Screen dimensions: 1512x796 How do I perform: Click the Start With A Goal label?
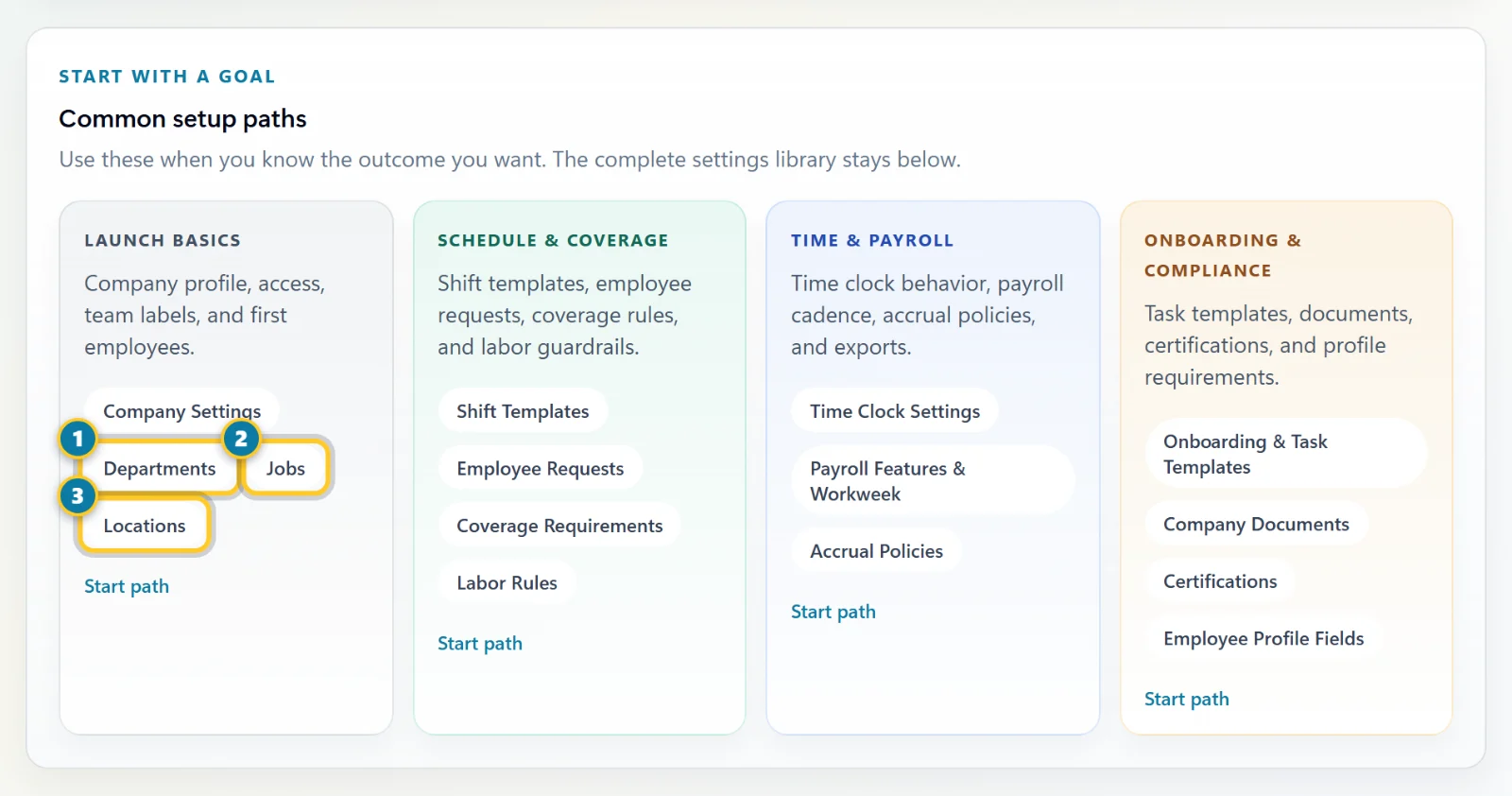pos(167,77)
